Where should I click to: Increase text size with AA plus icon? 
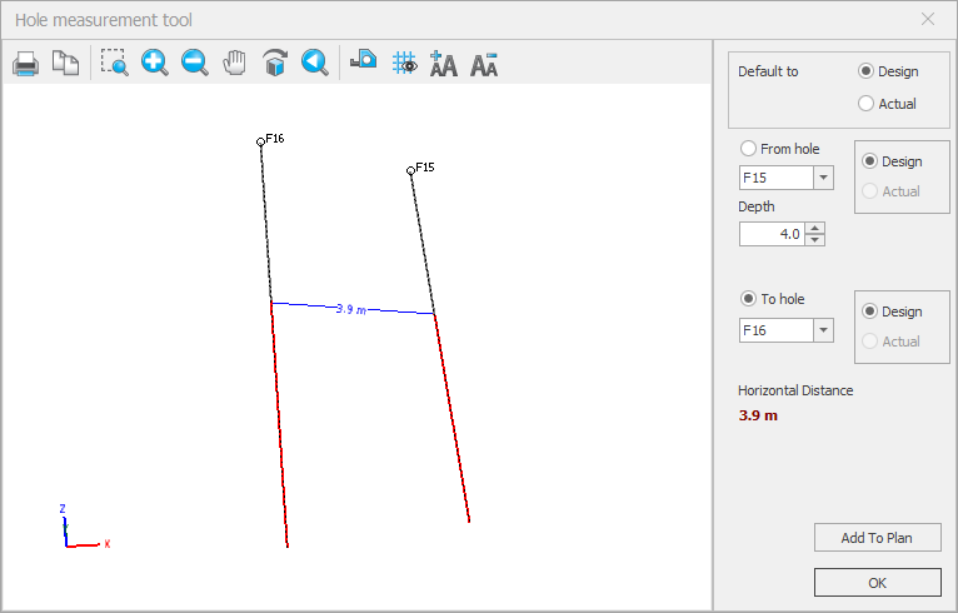(444, 64)
